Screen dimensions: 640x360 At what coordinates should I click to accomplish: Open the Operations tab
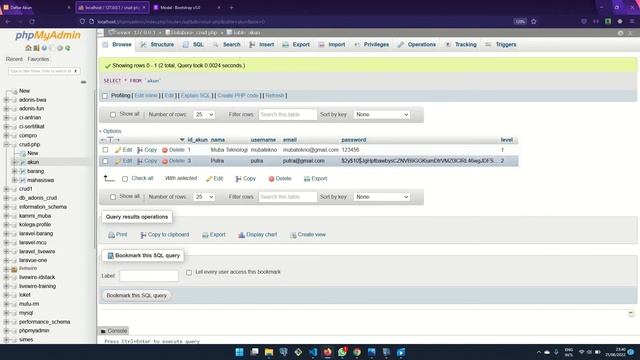(x=417, y=44)
